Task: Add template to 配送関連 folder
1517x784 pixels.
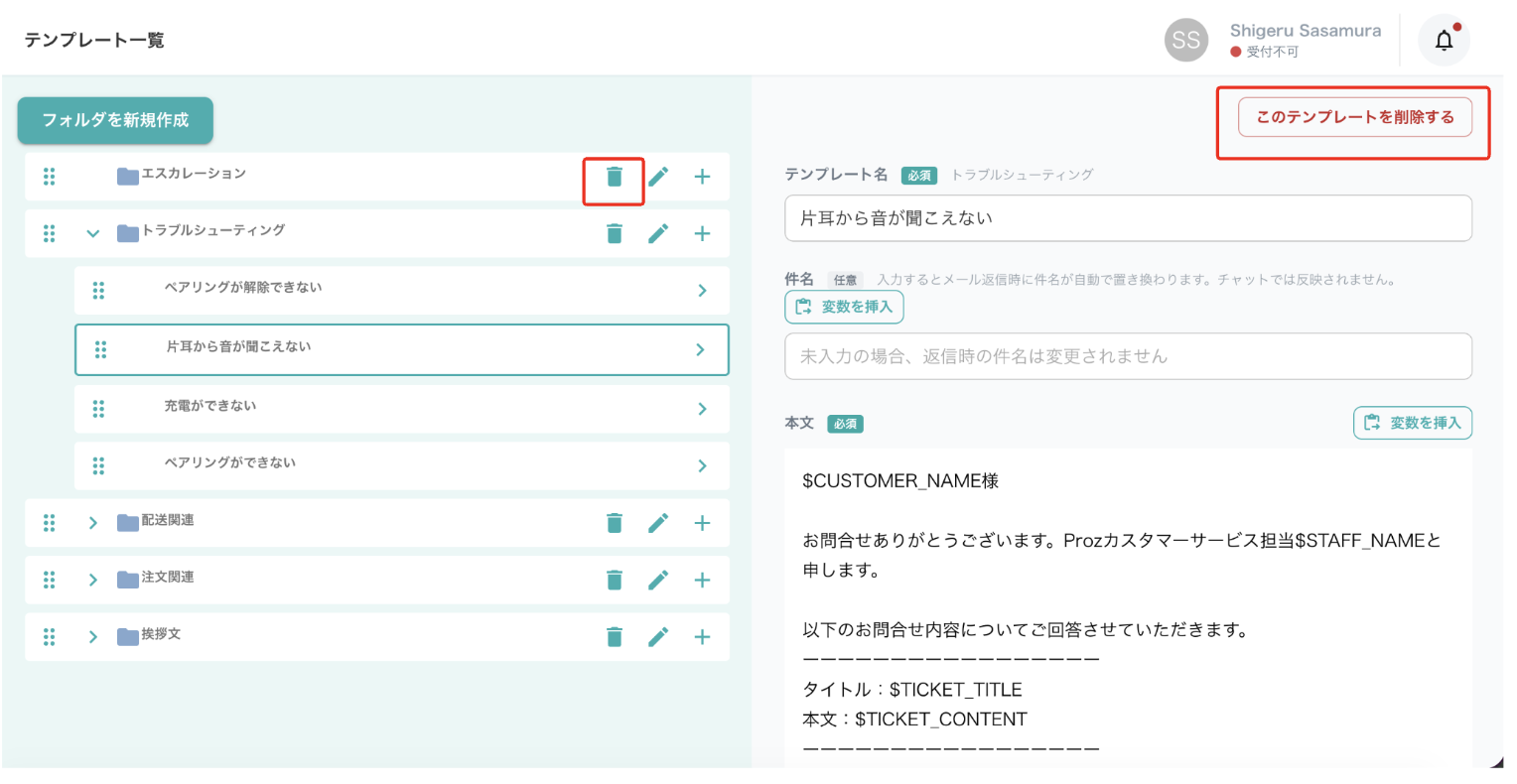Action: coord(702,523)
